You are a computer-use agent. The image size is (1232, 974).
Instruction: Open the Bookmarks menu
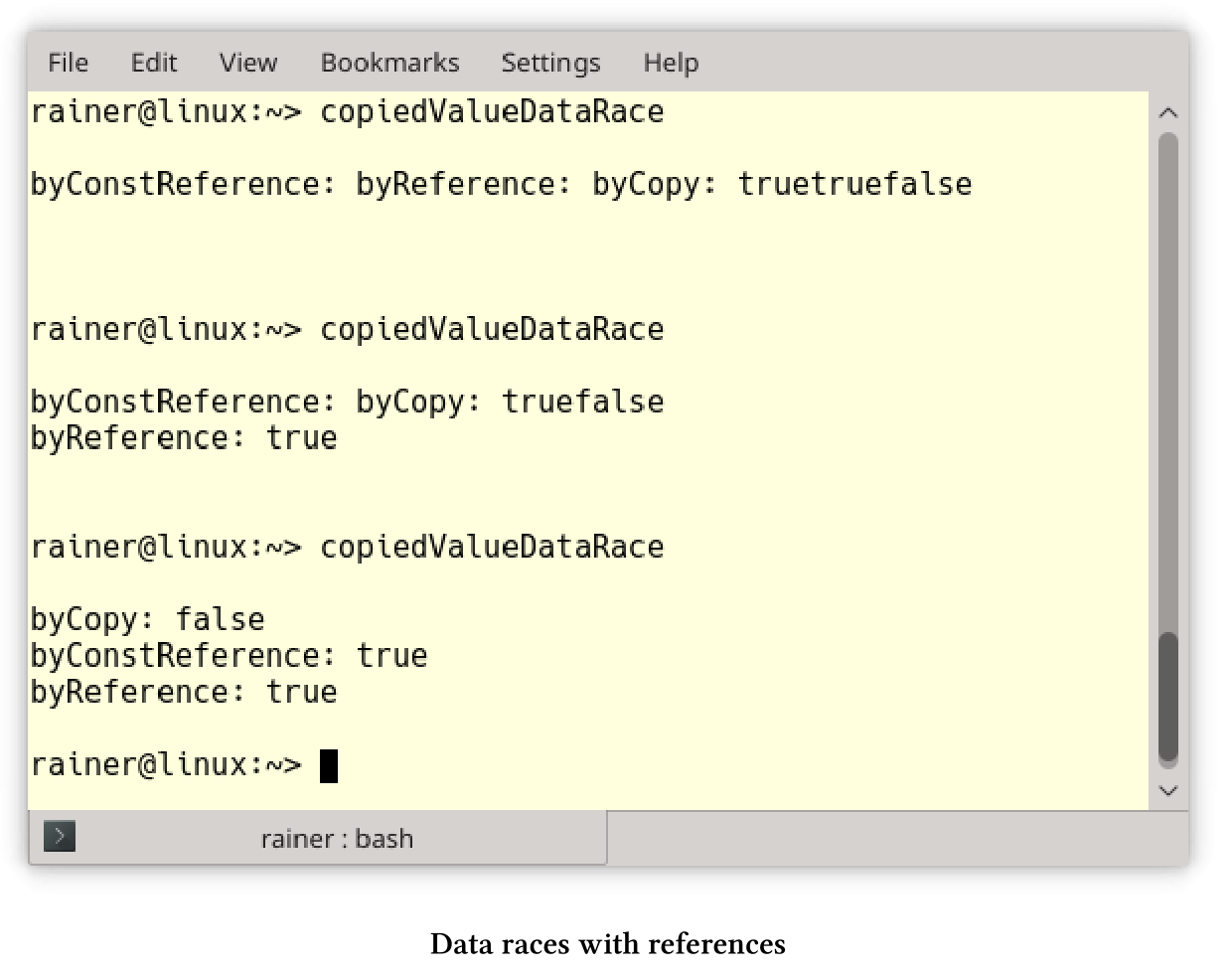coord(389,63)
